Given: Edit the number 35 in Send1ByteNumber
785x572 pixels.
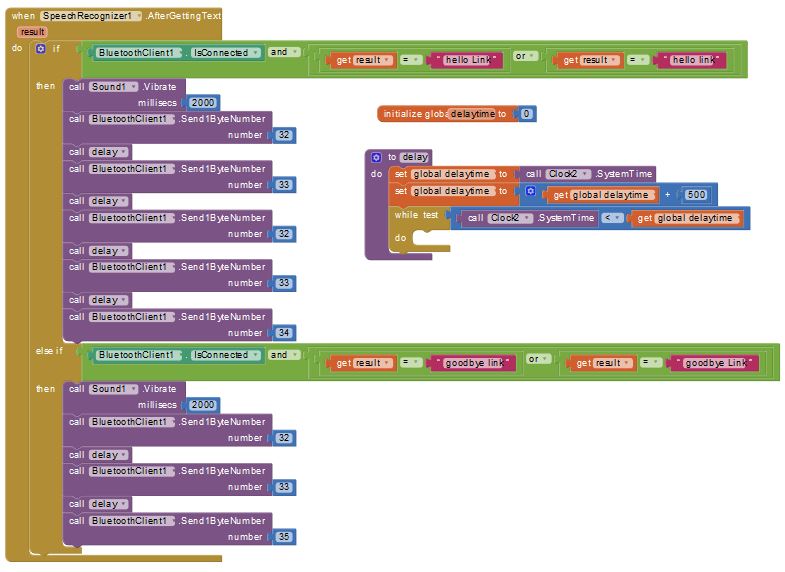Looking at the screenshot, I should coord(284,537).
